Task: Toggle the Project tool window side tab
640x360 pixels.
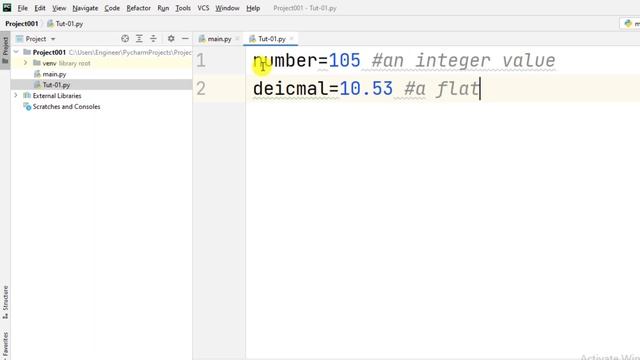Action: (5, 50)
